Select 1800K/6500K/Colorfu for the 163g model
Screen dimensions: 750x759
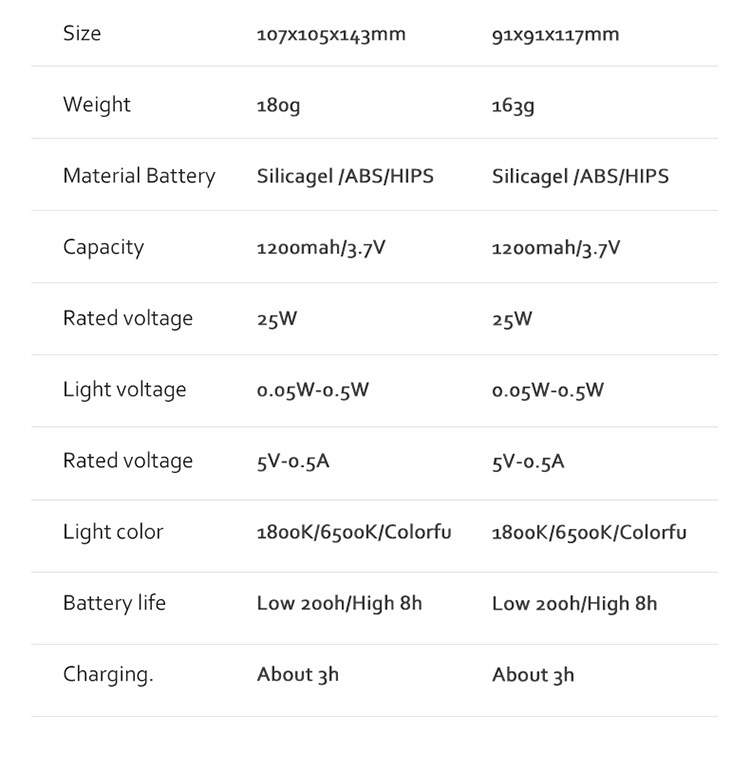click(x=589, y=532)
